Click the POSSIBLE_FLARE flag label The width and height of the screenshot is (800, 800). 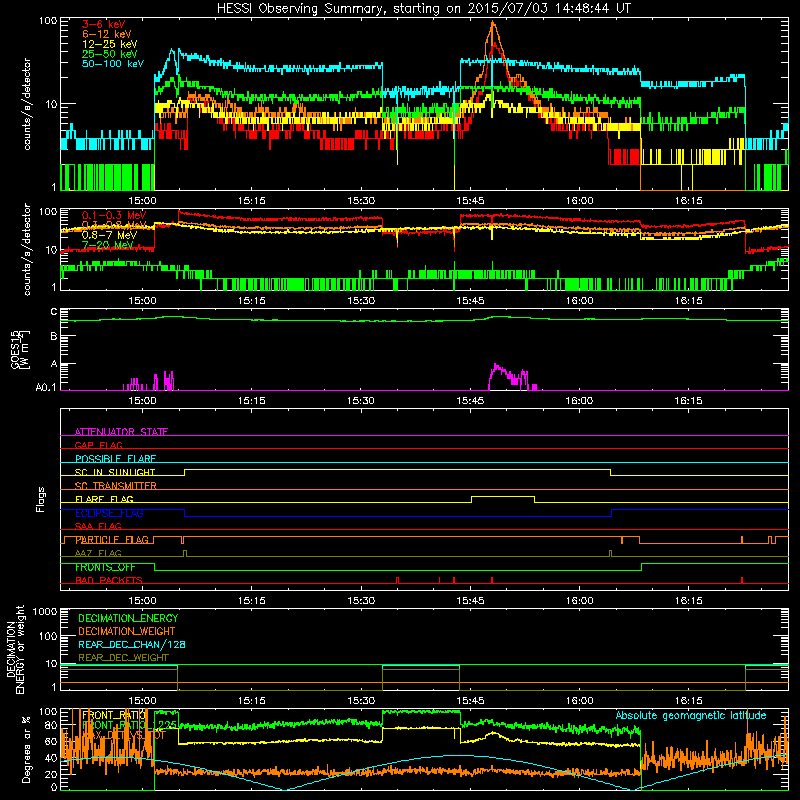click(115, 459)
